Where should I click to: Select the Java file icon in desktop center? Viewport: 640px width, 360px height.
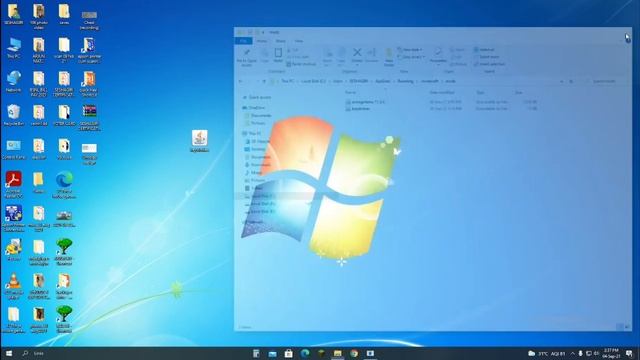[199, 141]
